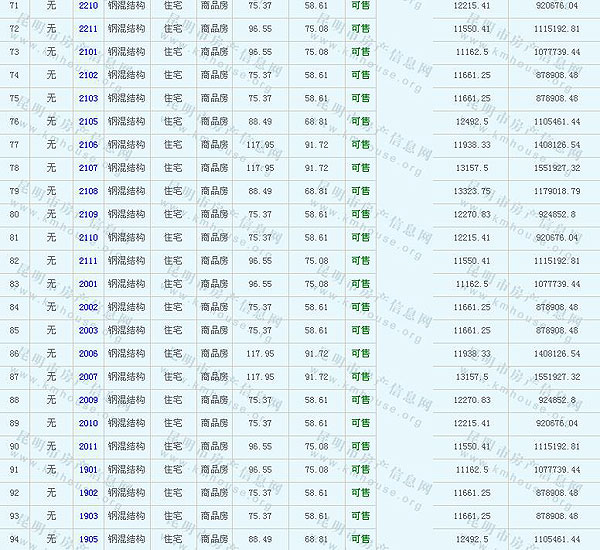The image size is (600, 550).
Task: Open room 2003 details
Action: pos(88,330)
